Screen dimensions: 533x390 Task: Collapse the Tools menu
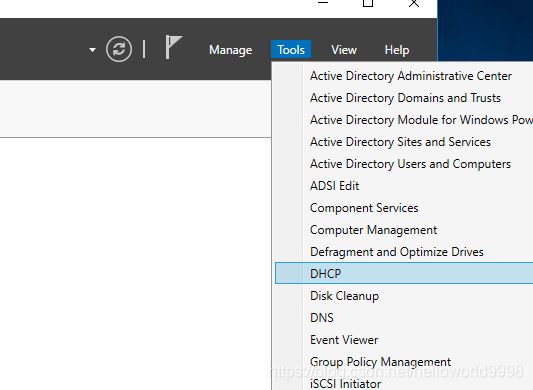[x=291, y=50]
